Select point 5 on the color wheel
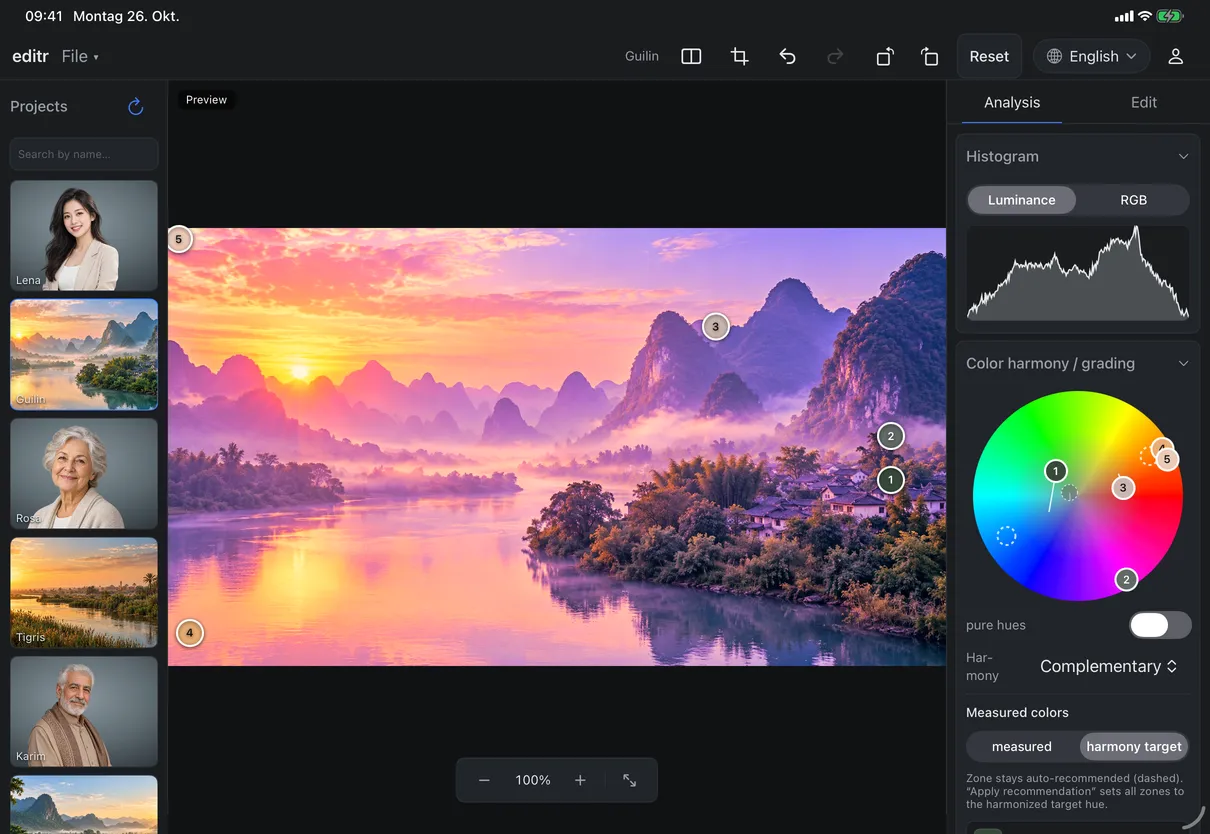1210x834 pixels. point(1166,459)
